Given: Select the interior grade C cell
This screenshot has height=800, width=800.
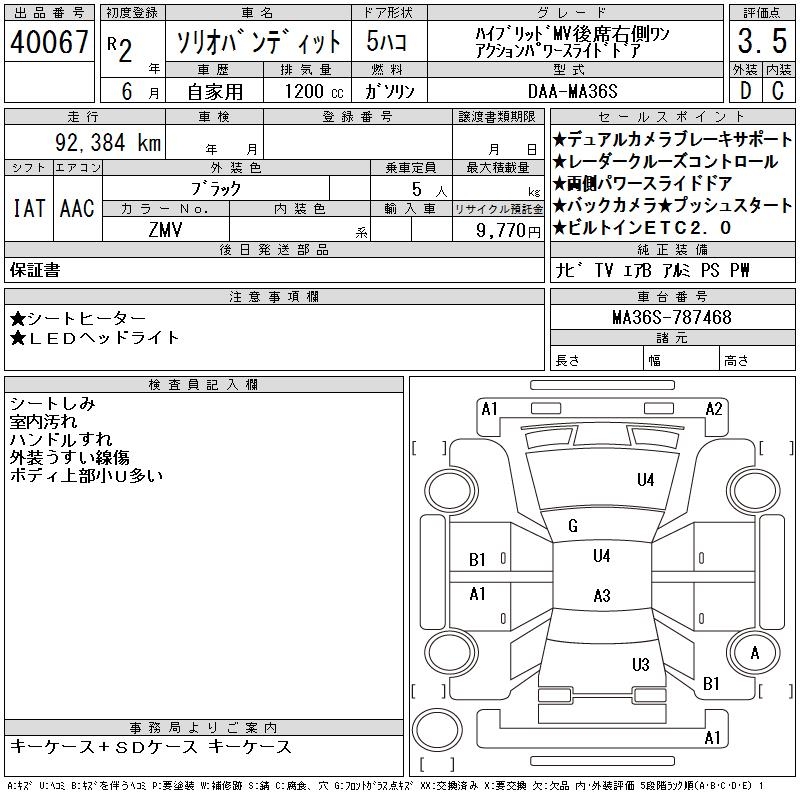Looking at the screenshot, I should (x=775, y=90).
